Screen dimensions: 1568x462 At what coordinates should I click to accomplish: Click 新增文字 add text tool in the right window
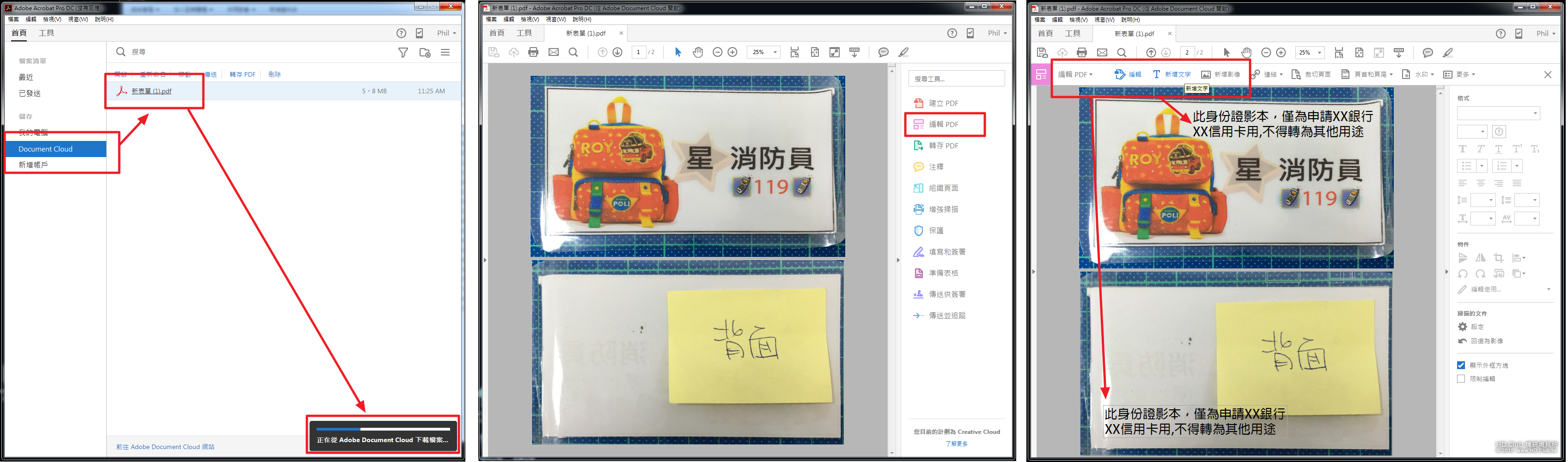click(x=1172, y=74)
